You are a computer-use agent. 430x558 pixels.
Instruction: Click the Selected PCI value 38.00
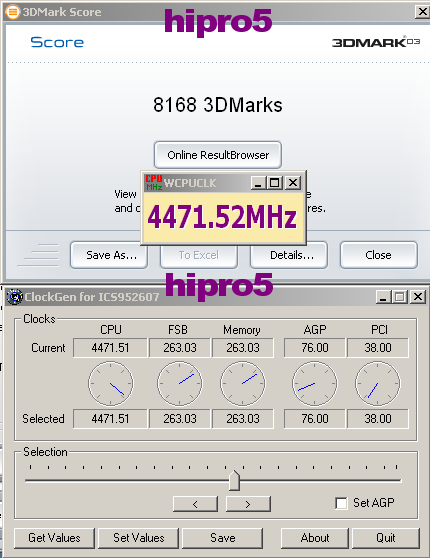tap(378, 419)
